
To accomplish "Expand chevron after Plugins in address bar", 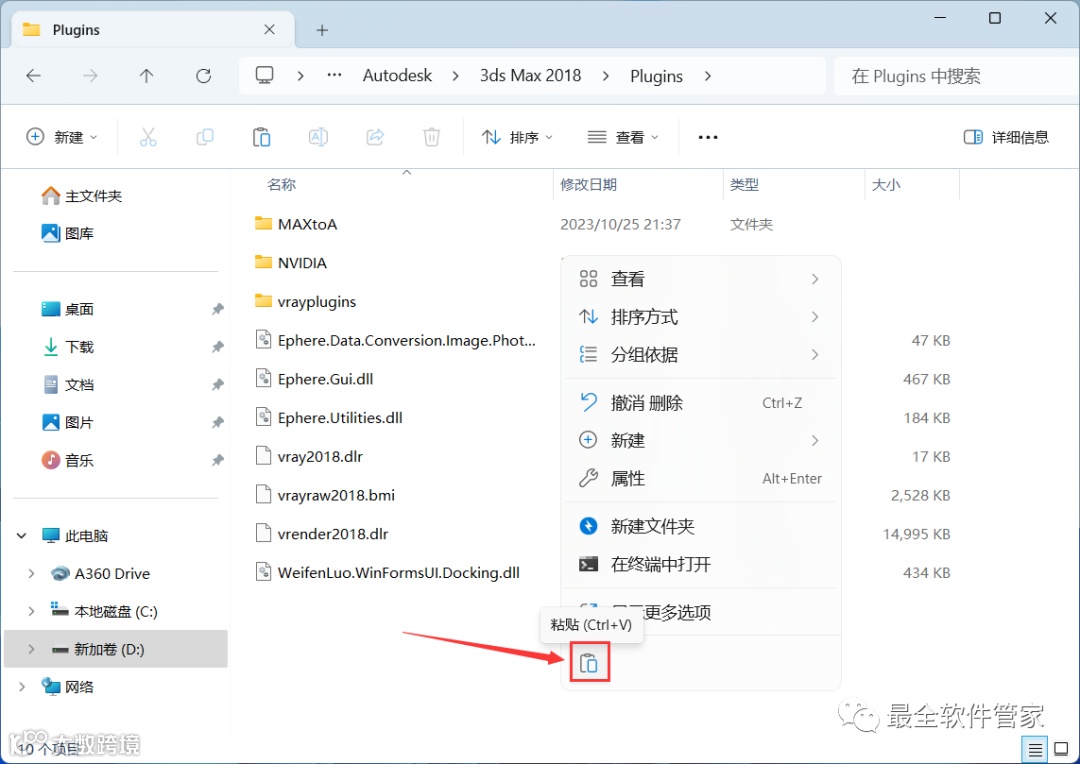I will point(707,76).
